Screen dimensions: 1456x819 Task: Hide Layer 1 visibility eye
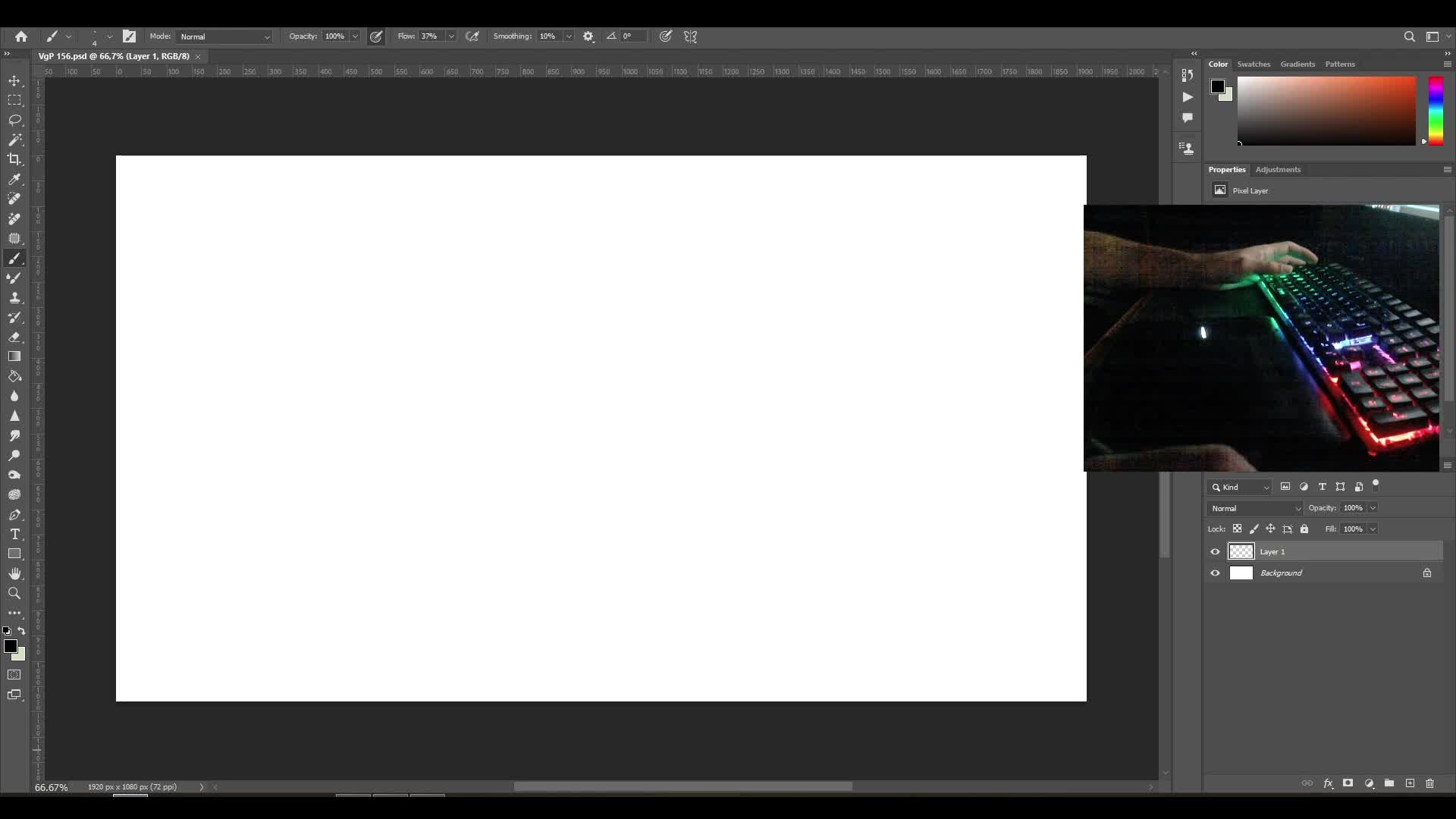click(1215, 551)
